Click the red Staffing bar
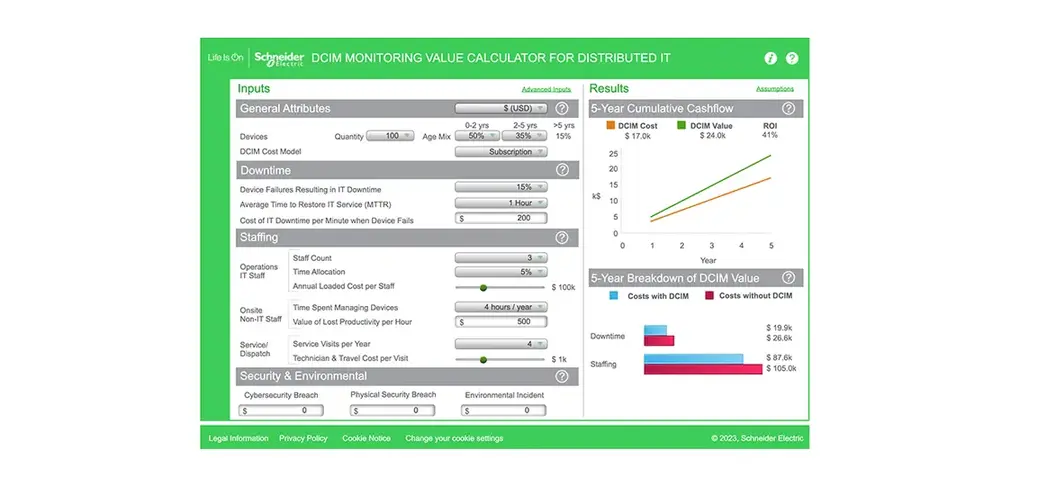This screenshot has width=1038, height=486. (703, 369)
